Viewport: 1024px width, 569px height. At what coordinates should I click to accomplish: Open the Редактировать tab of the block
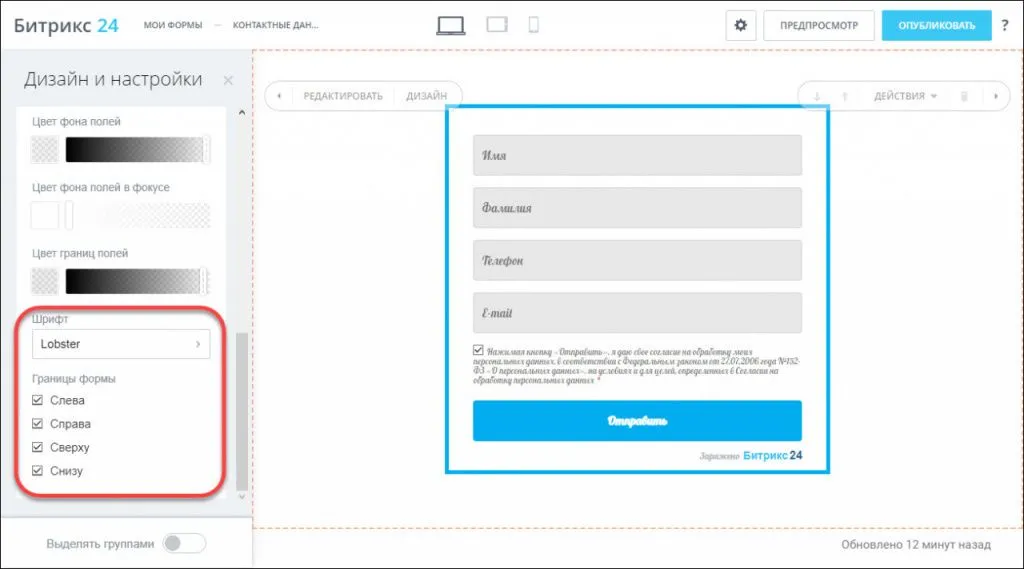point(343,96)
